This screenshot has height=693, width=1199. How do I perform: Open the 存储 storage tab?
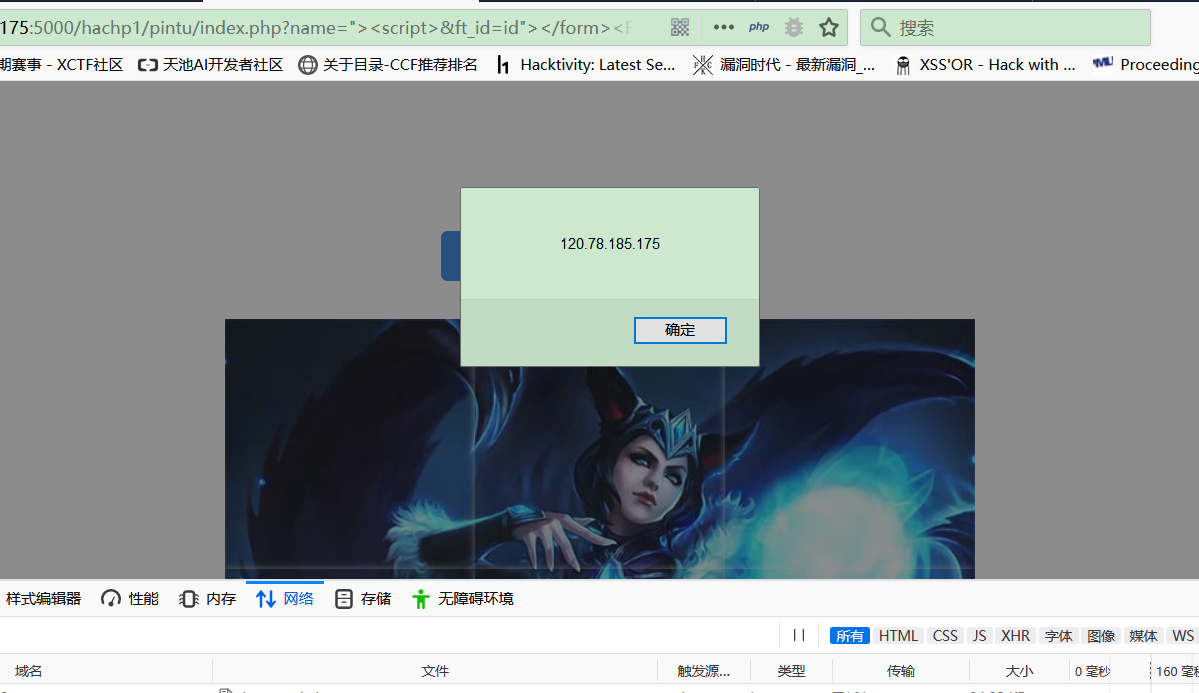(x=363, y=599)
